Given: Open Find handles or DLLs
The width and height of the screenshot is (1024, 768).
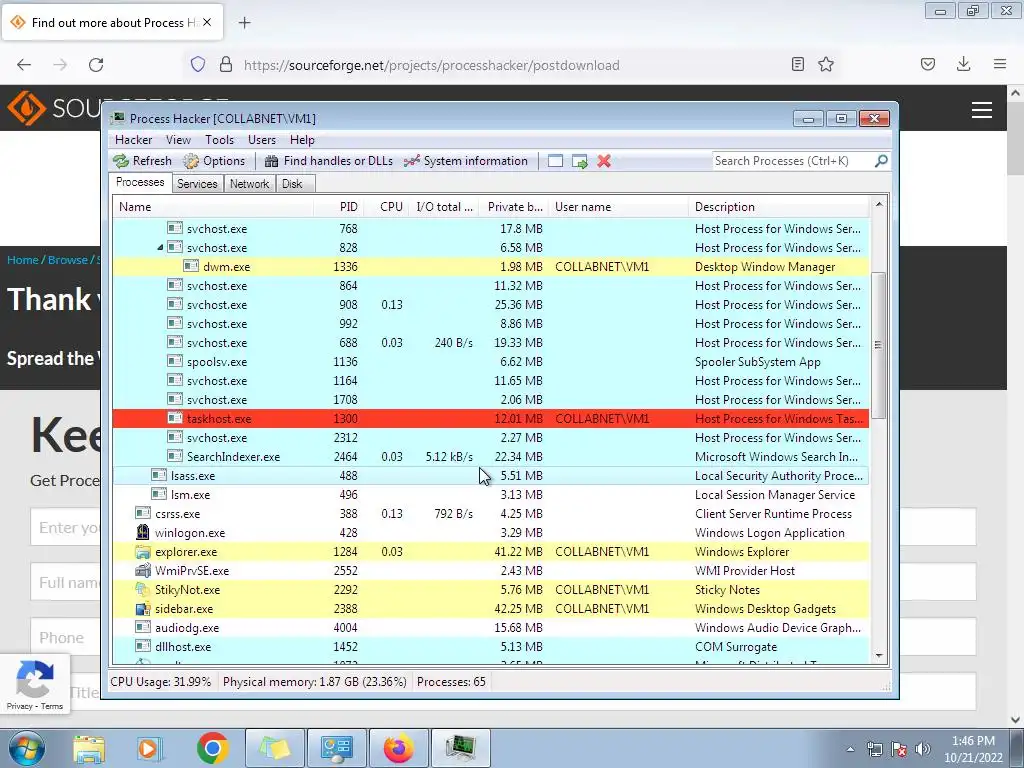Looking at the screenshot, I should 329,161.
